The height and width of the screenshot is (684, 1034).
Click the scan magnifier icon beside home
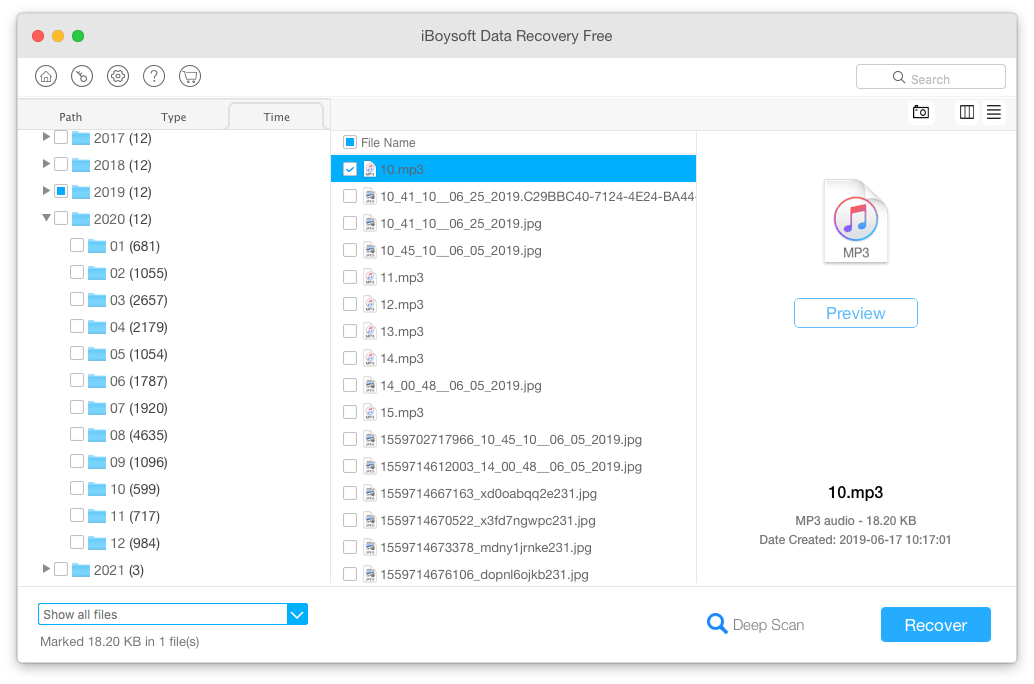coord(82,76)
